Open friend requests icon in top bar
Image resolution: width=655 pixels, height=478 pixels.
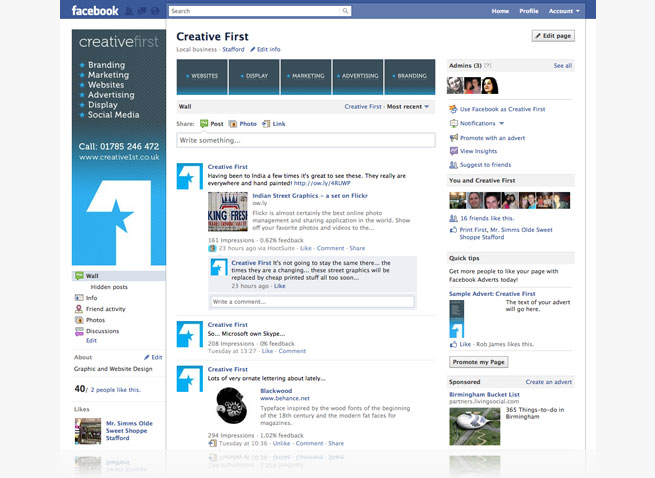pos(129,11)
